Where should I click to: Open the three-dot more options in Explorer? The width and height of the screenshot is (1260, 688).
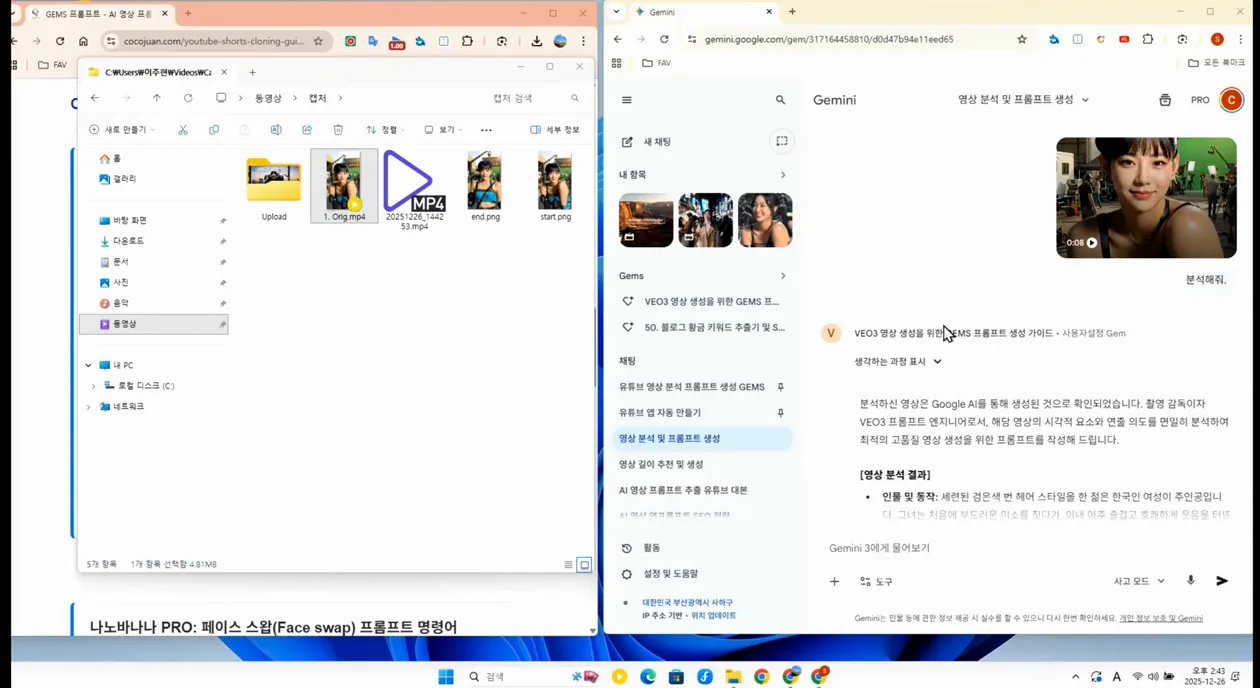point(486,130)
